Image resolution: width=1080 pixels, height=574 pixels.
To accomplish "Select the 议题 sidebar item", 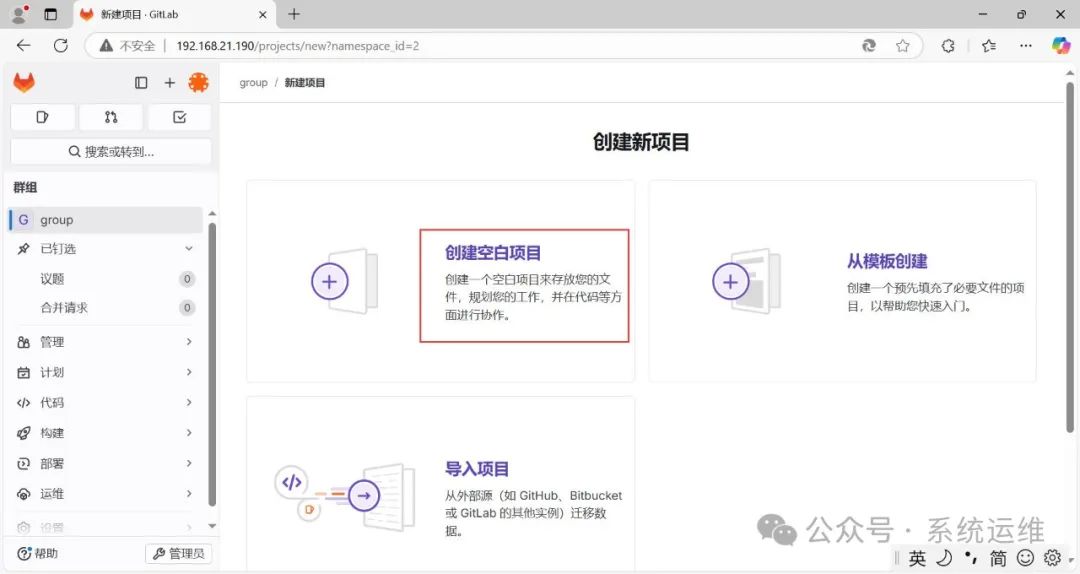I will pyautogui.click(x=52, y=279).
